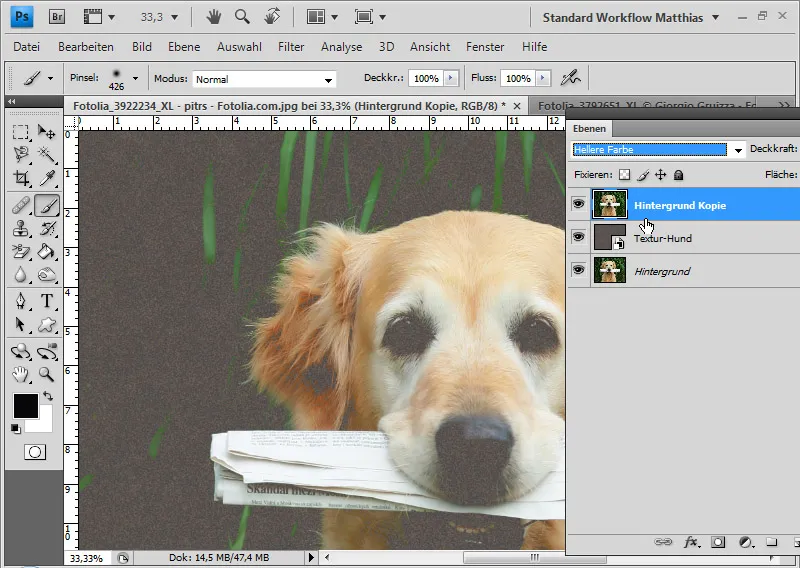Swap foreground and background colors
The image size is (800, 568).
[48, 396]
